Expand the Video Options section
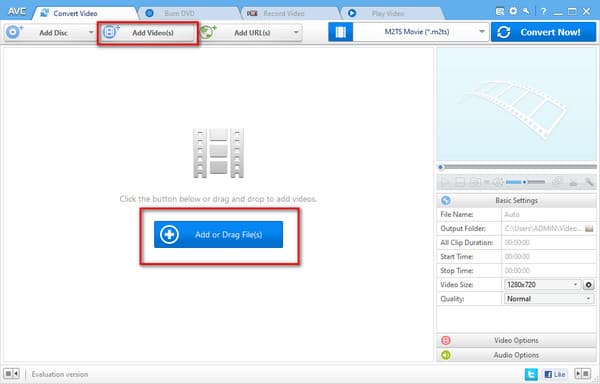Viewport: 600px width, 384px height. (516, 340)
